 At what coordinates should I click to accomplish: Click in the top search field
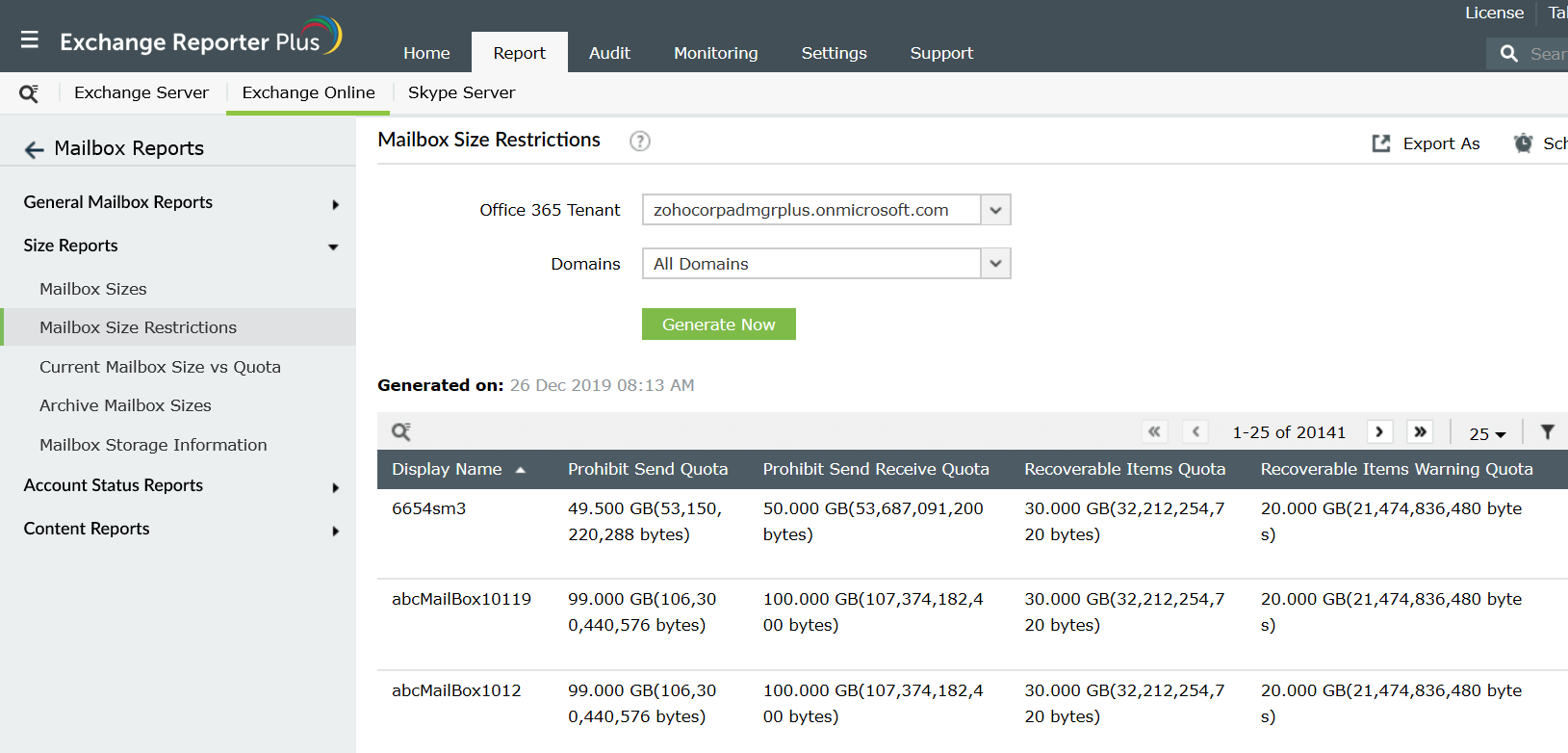(1546, 54)
